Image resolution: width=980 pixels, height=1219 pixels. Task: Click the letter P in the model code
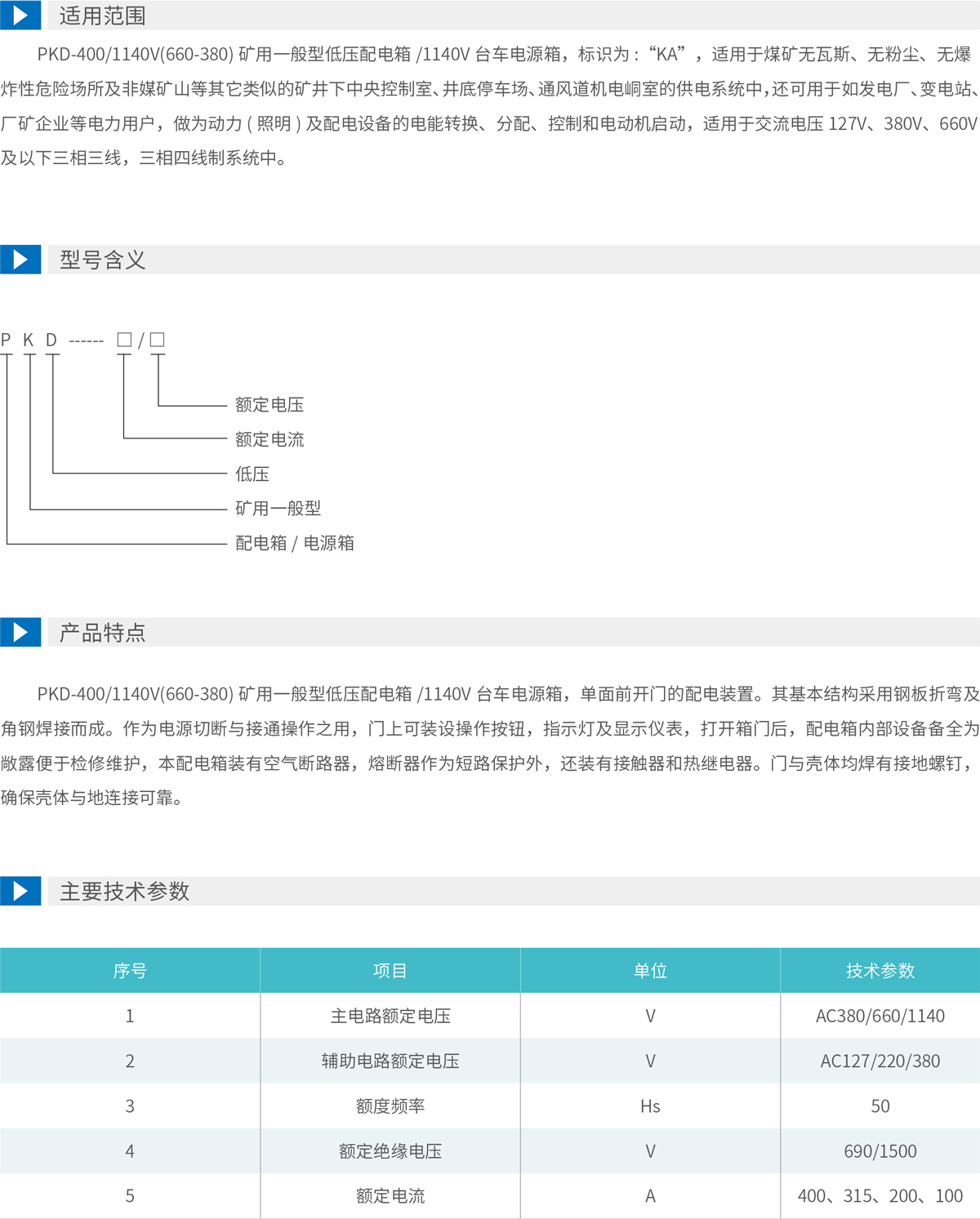(x=7, y=340)
